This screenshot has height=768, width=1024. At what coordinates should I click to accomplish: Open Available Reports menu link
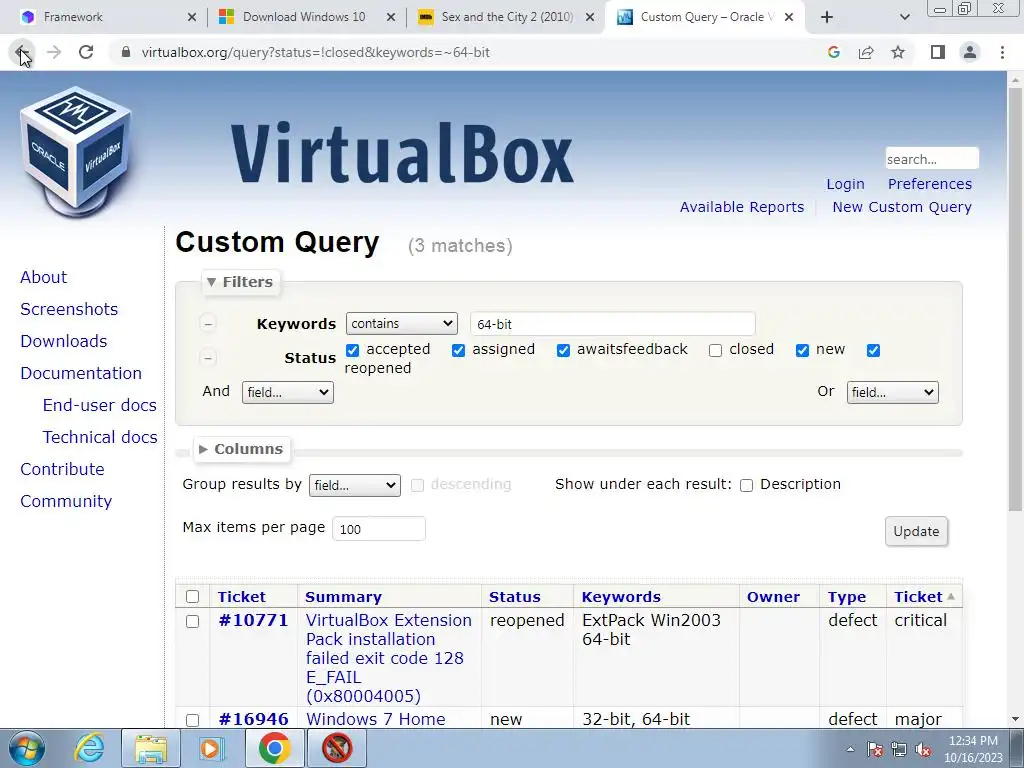click(742, 207)
